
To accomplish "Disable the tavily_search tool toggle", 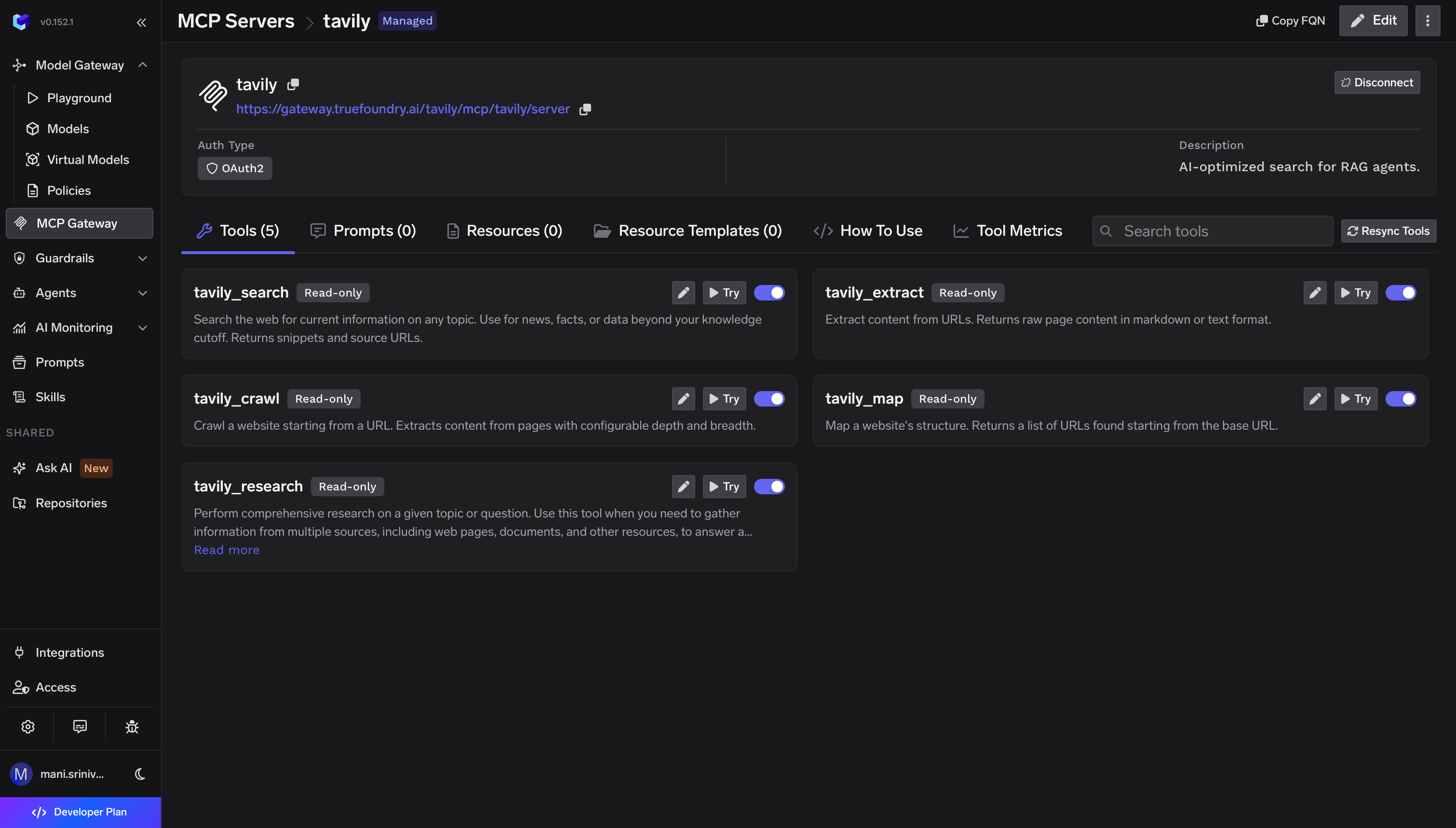I will [x=769, y=293].
